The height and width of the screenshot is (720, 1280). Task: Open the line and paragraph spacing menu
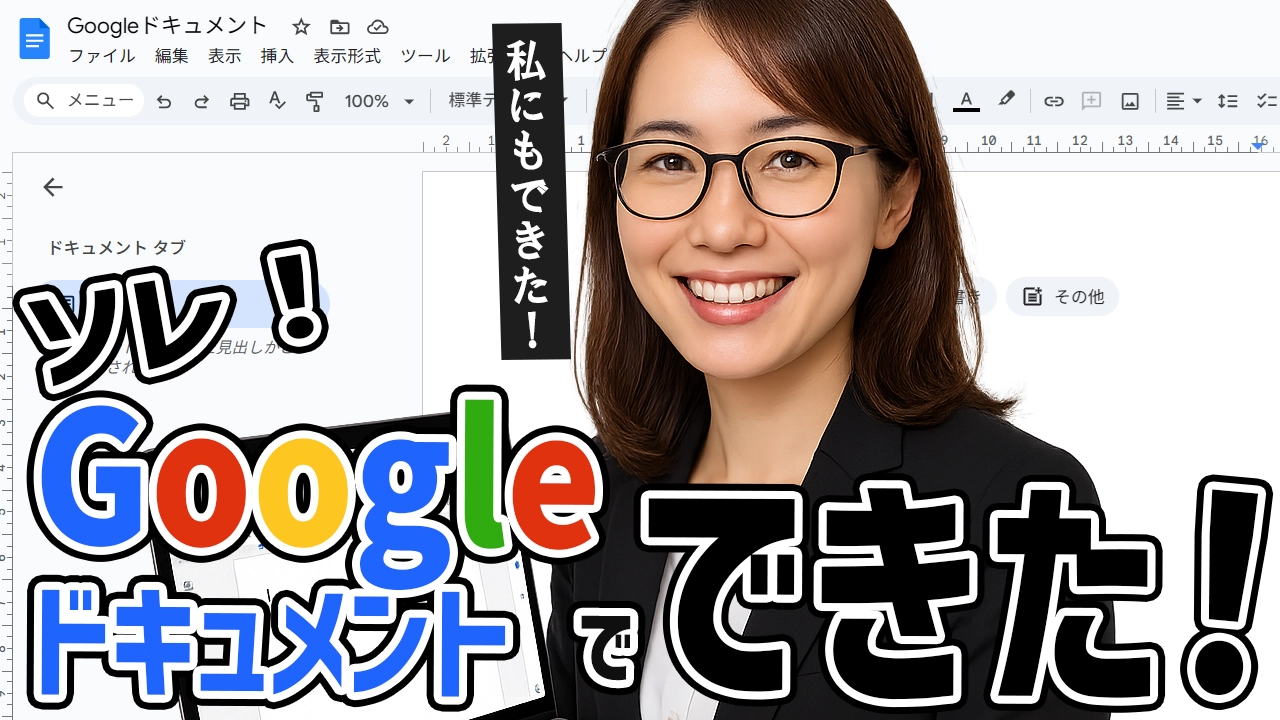pyautogui.click(x=1227, y=101)
